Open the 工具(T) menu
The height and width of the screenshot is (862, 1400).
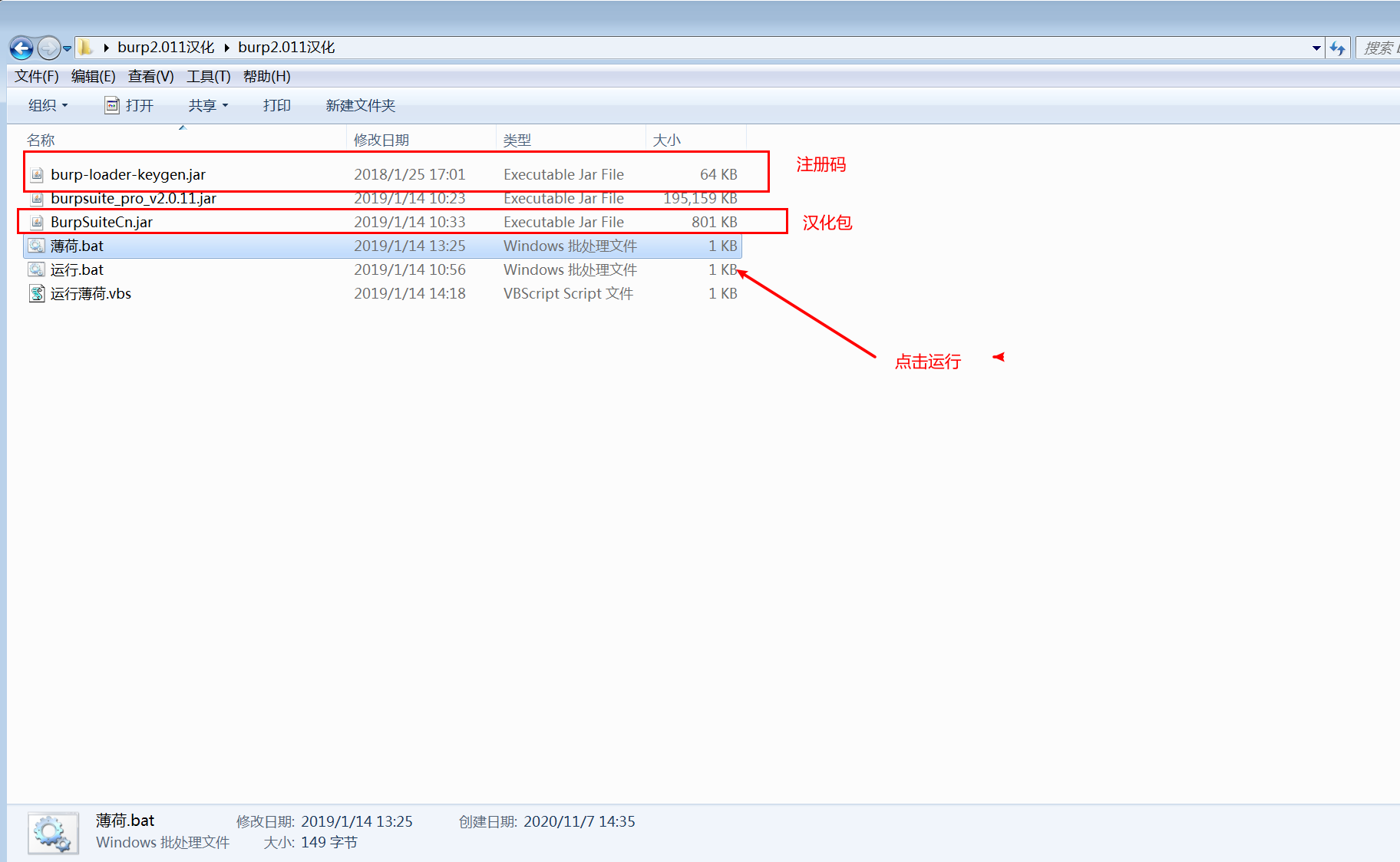click(x=208, y=76)
